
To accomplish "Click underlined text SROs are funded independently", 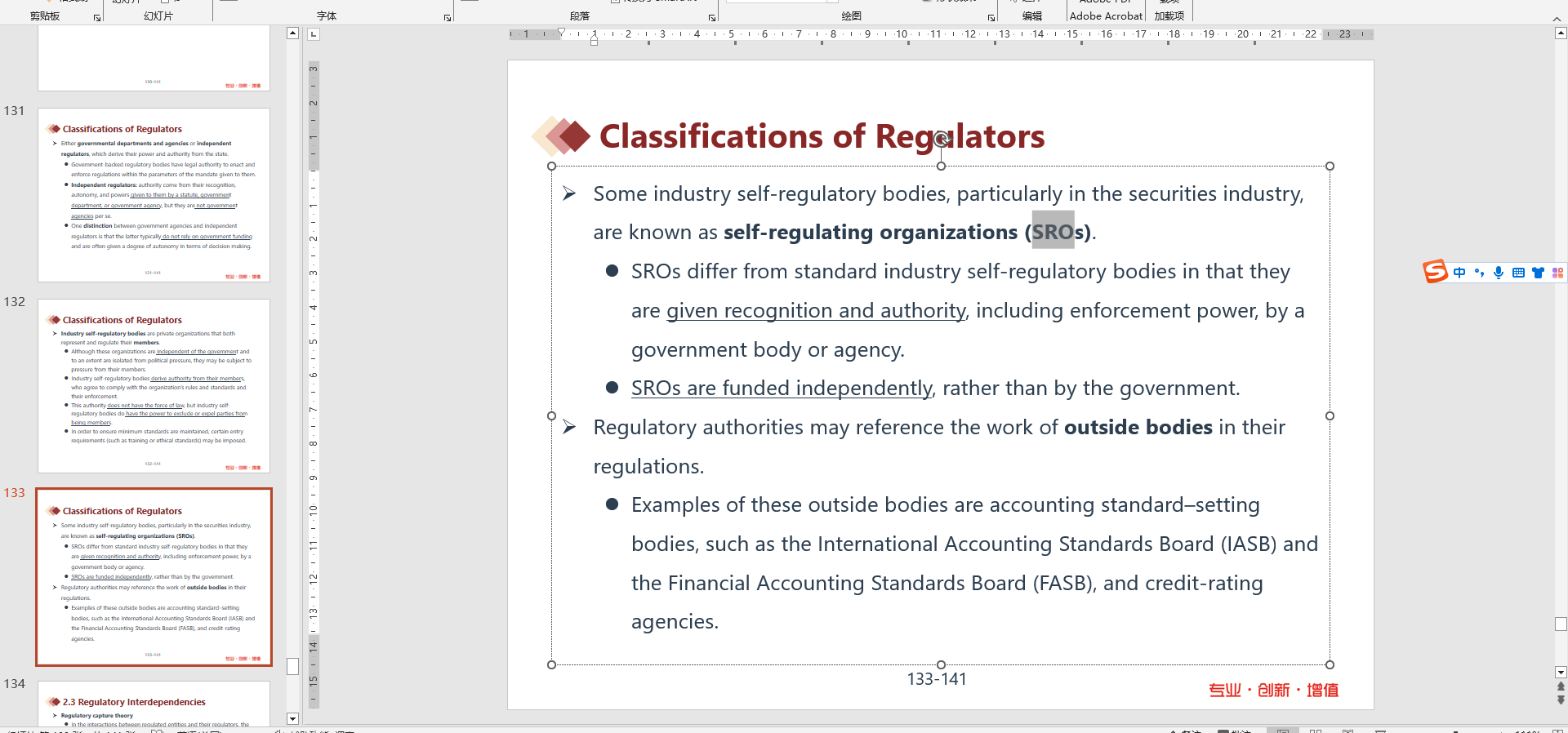I will pos(782,389).
